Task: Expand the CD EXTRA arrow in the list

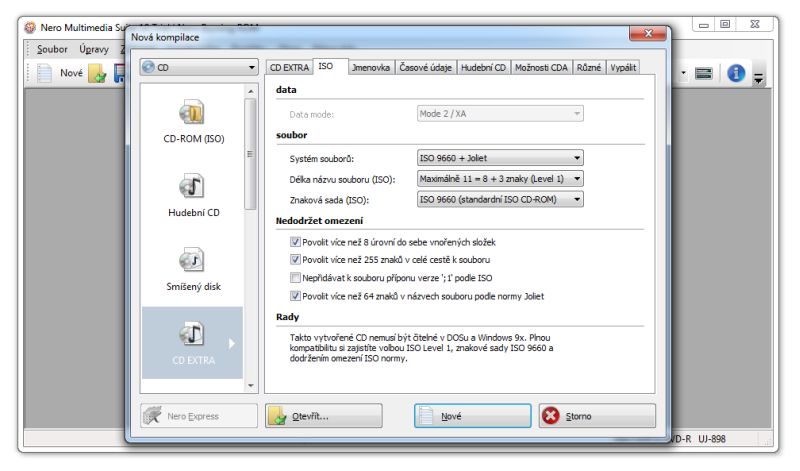Action: pyautogui.click(x=232, y=343)
